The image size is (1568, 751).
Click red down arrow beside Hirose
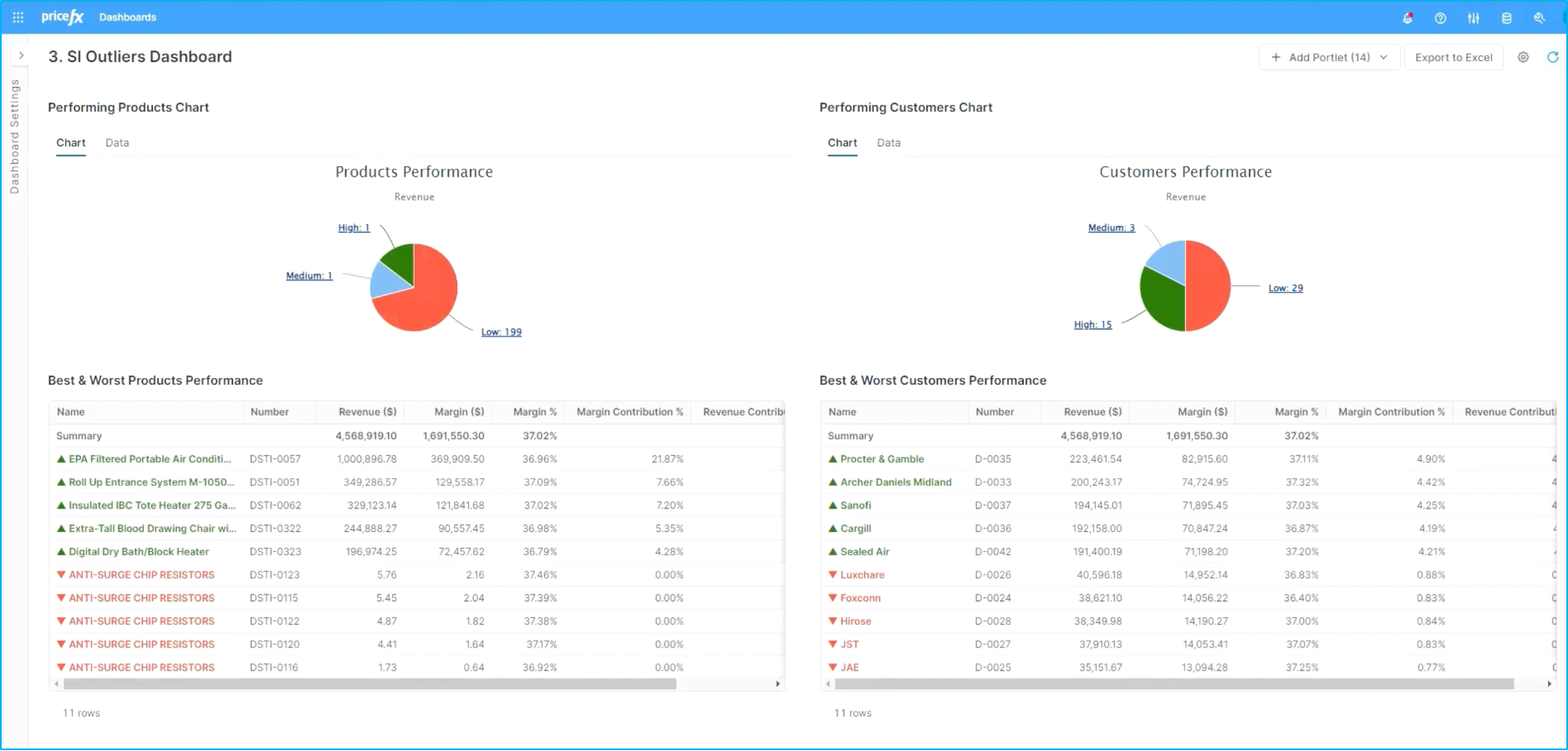tap(832, 621)
